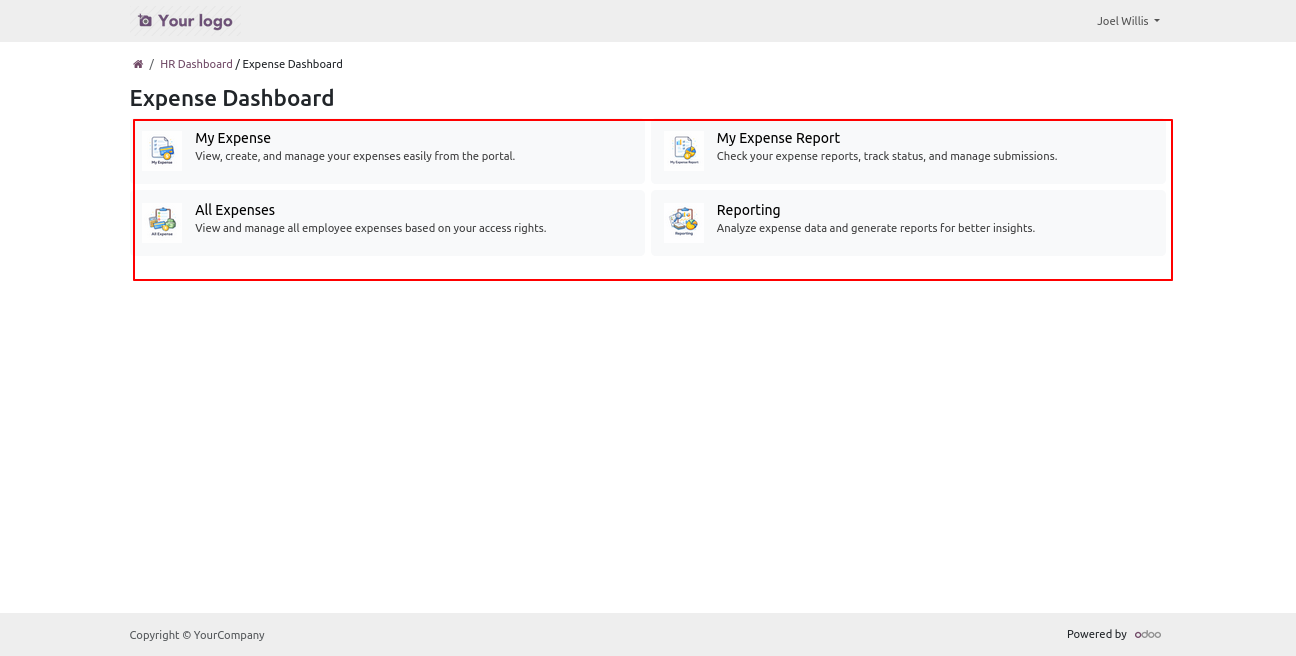Click the Expense Dashboard page heading

(232, 98)
